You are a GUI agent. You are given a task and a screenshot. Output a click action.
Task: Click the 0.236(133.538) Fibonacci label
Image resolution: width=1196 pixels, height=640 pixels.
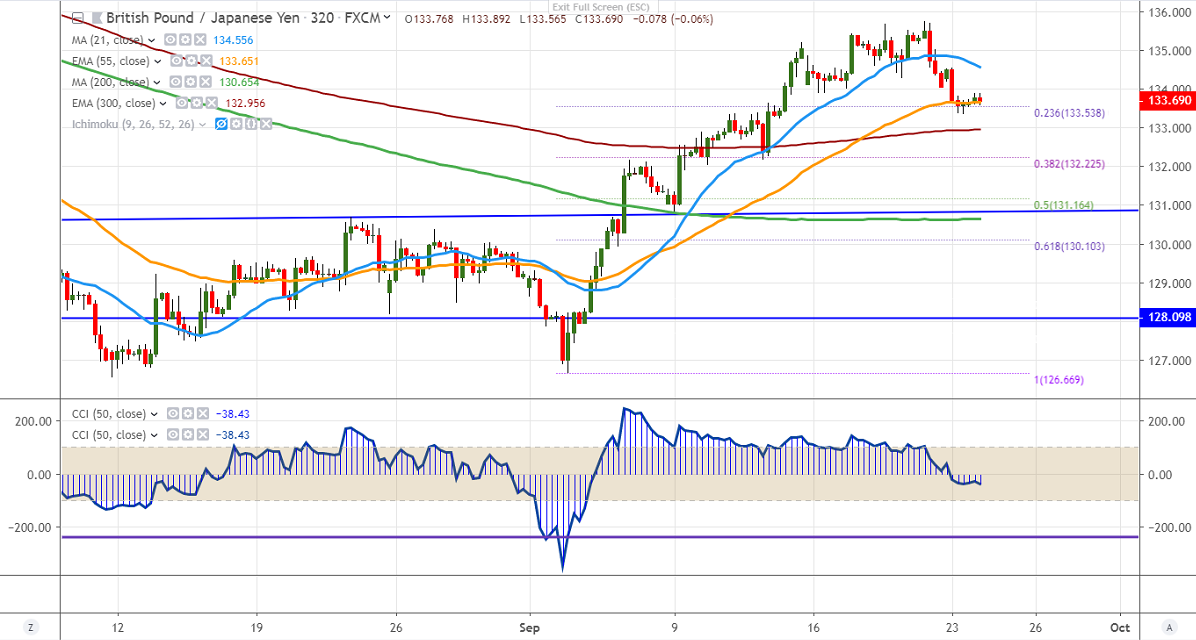coord(1069,113)
